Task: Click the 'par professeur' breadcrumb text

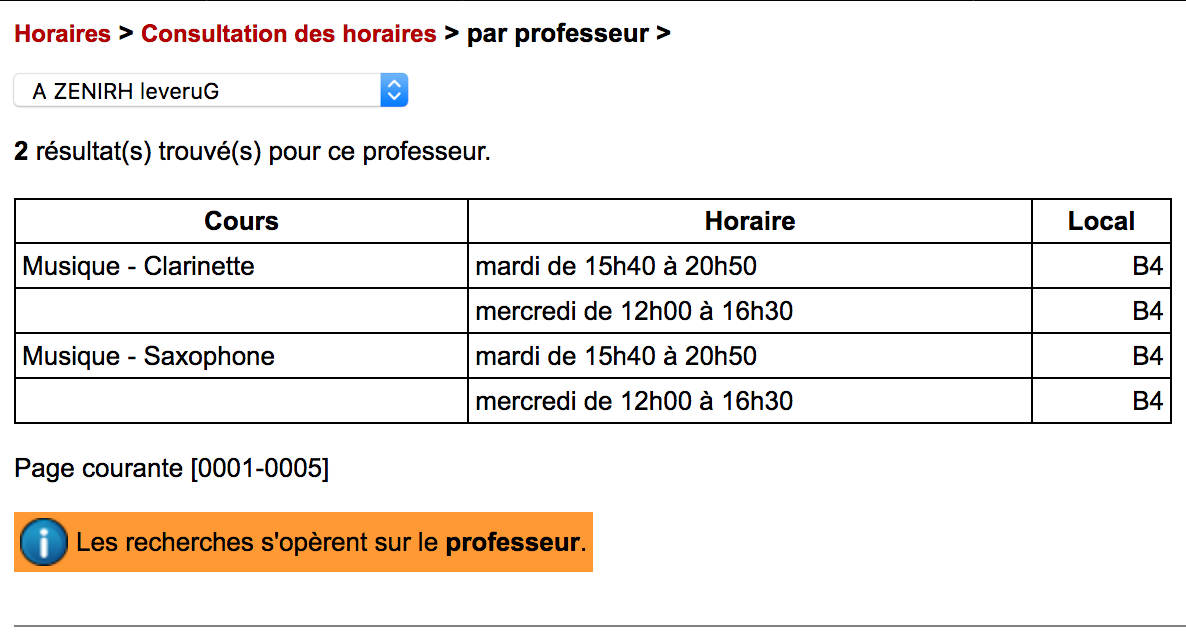Action: point(557,34)
